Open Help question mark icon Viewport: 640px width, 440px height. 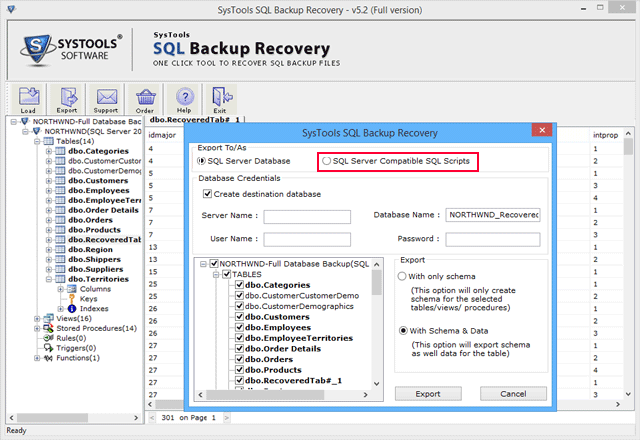(184, 99)
